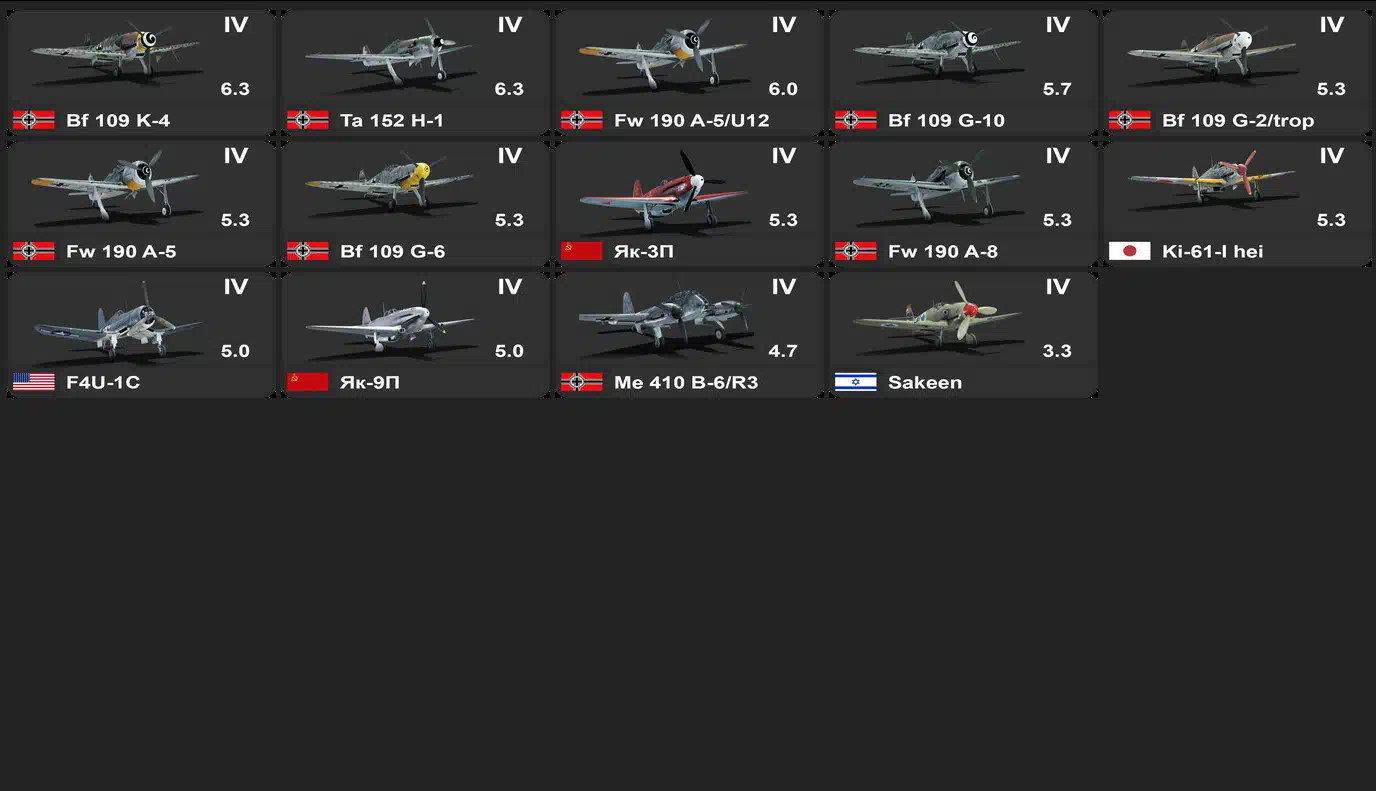
Task: Click the Israeli flag icon beside Sakeen
Action: [855, 382]
